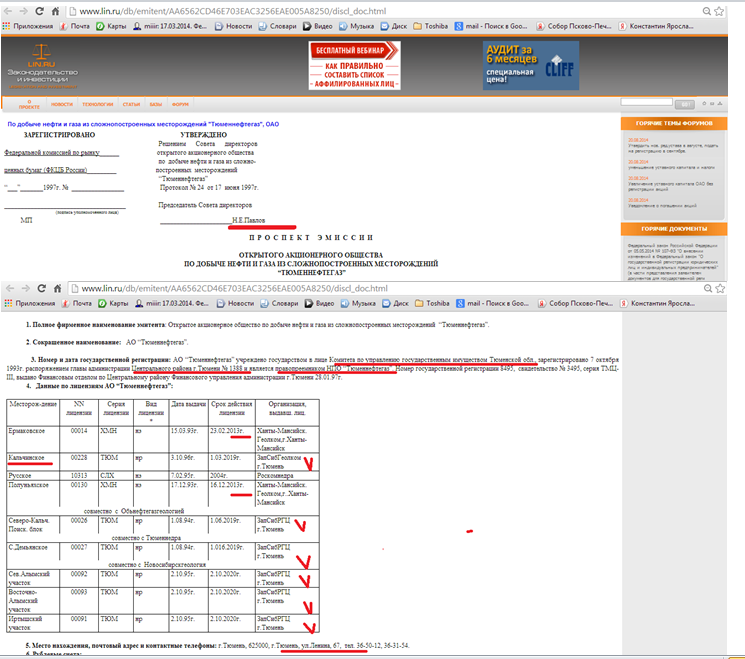Open Приложения apps shortcut in lower bookmarks bar
The image size is (745, 659).
coord(29,303)
